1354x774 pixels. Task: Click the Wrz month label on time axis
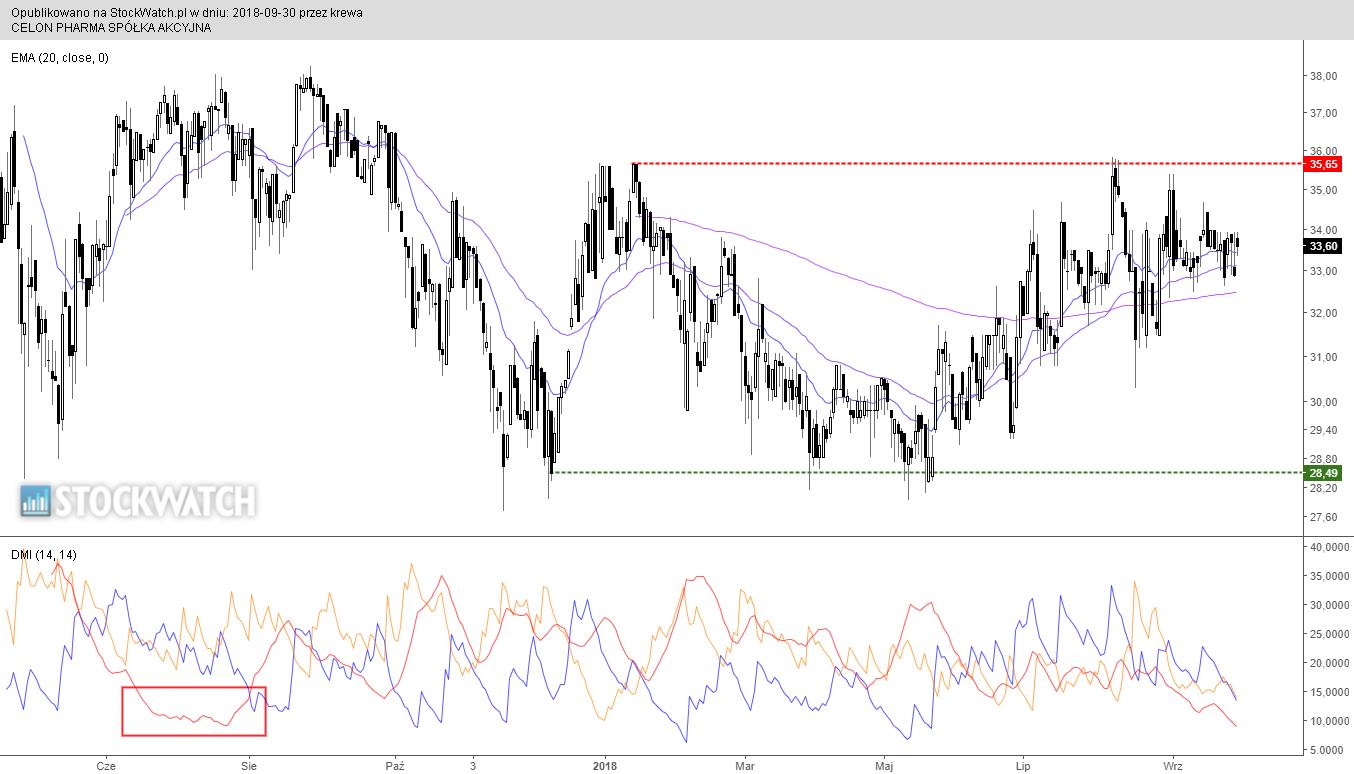(x=1172, y=766)
